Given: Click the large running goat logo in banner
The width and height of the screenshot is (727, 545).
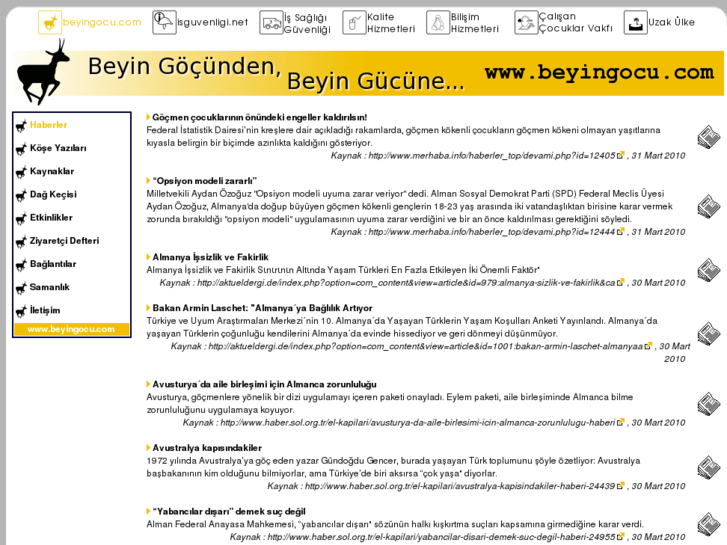Looking at the screenshot, I should click(43, 72).
